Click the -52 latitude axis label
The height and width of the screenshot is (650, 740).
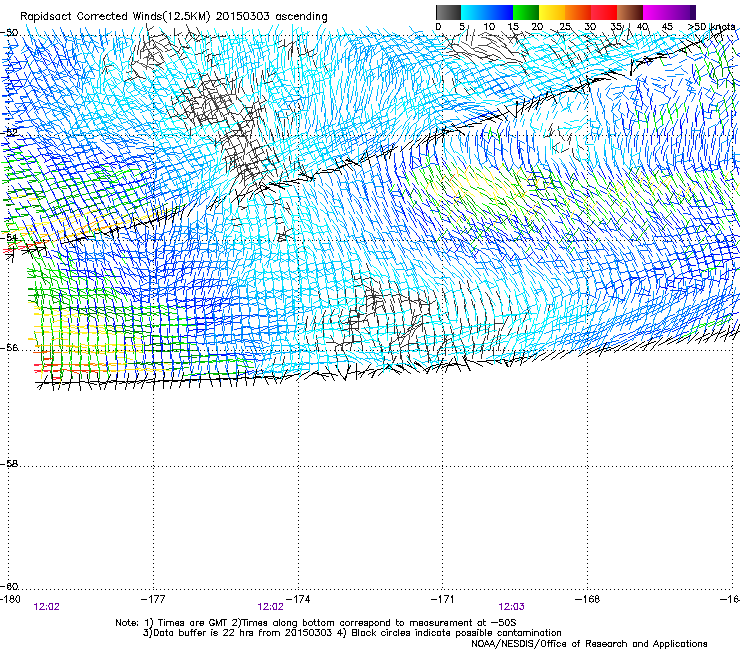click(x=9, y=132)
